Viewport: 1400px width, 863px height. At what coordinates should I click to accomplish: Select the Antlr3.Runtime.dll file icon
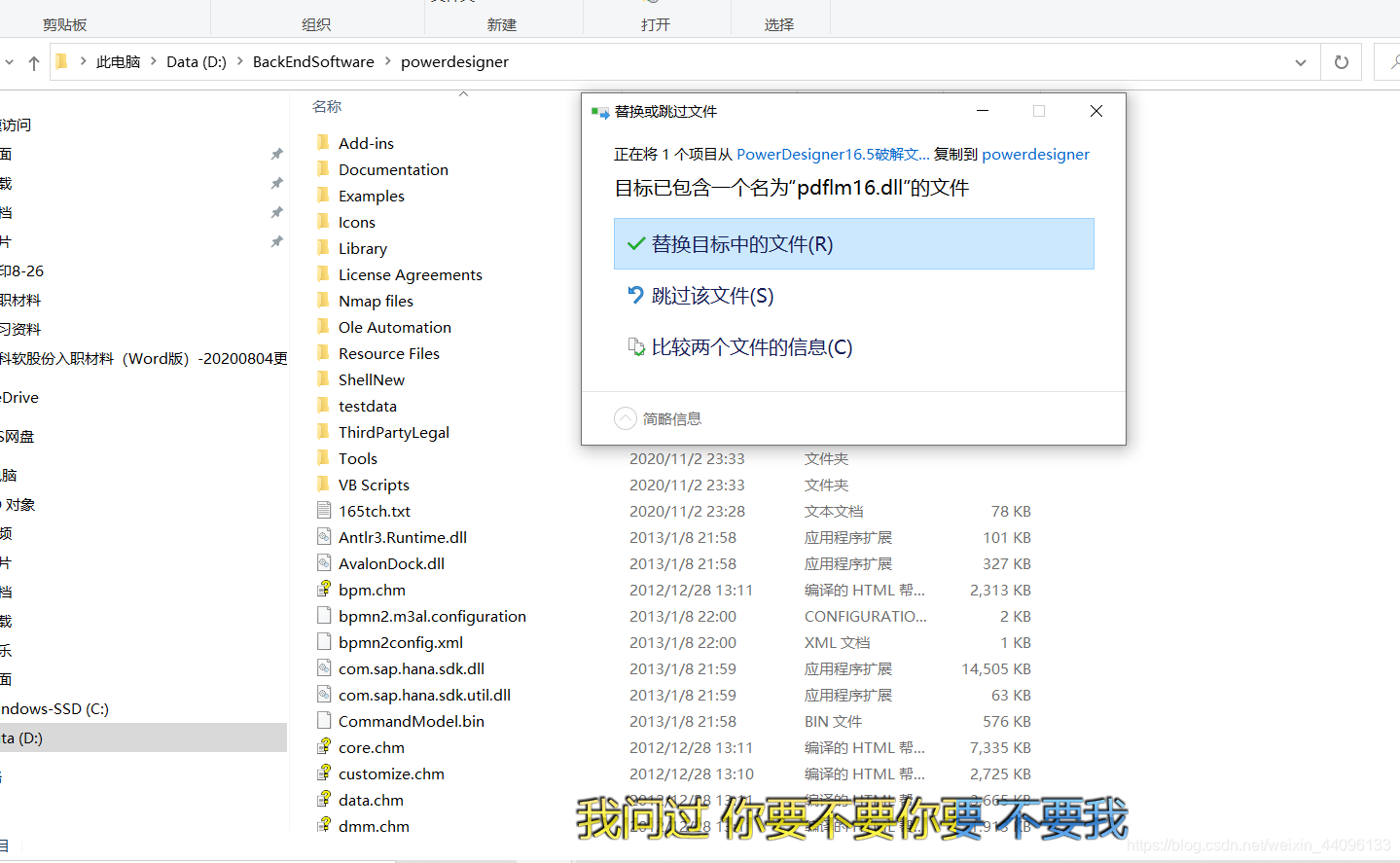324,536
